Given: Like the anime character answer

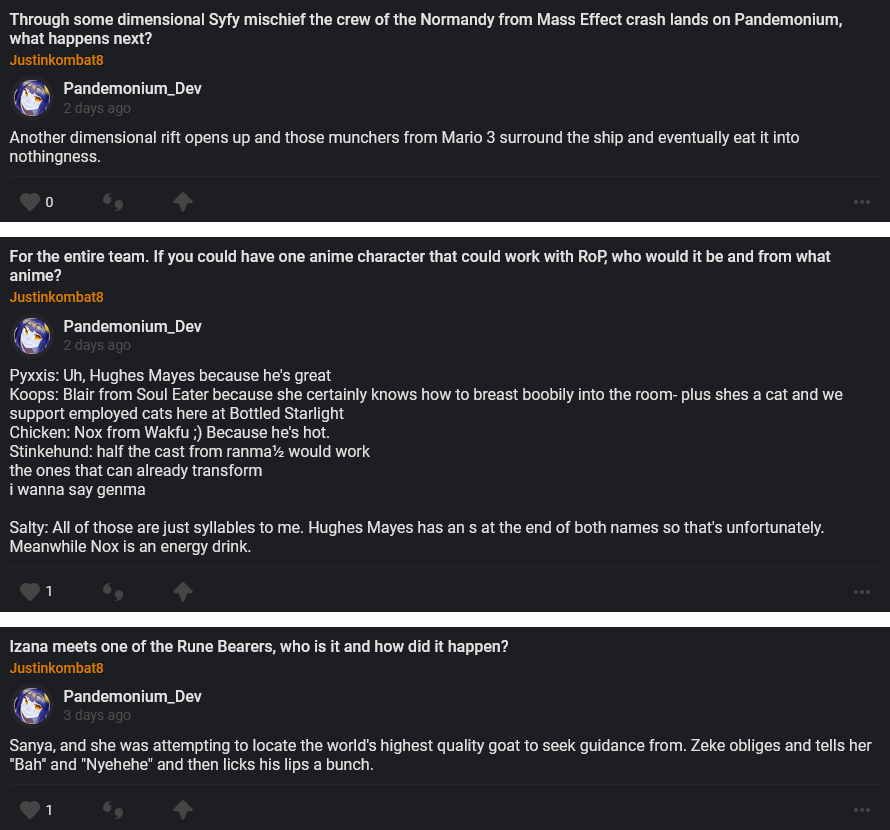Looking at the screenshot, I should click(30, 591).
